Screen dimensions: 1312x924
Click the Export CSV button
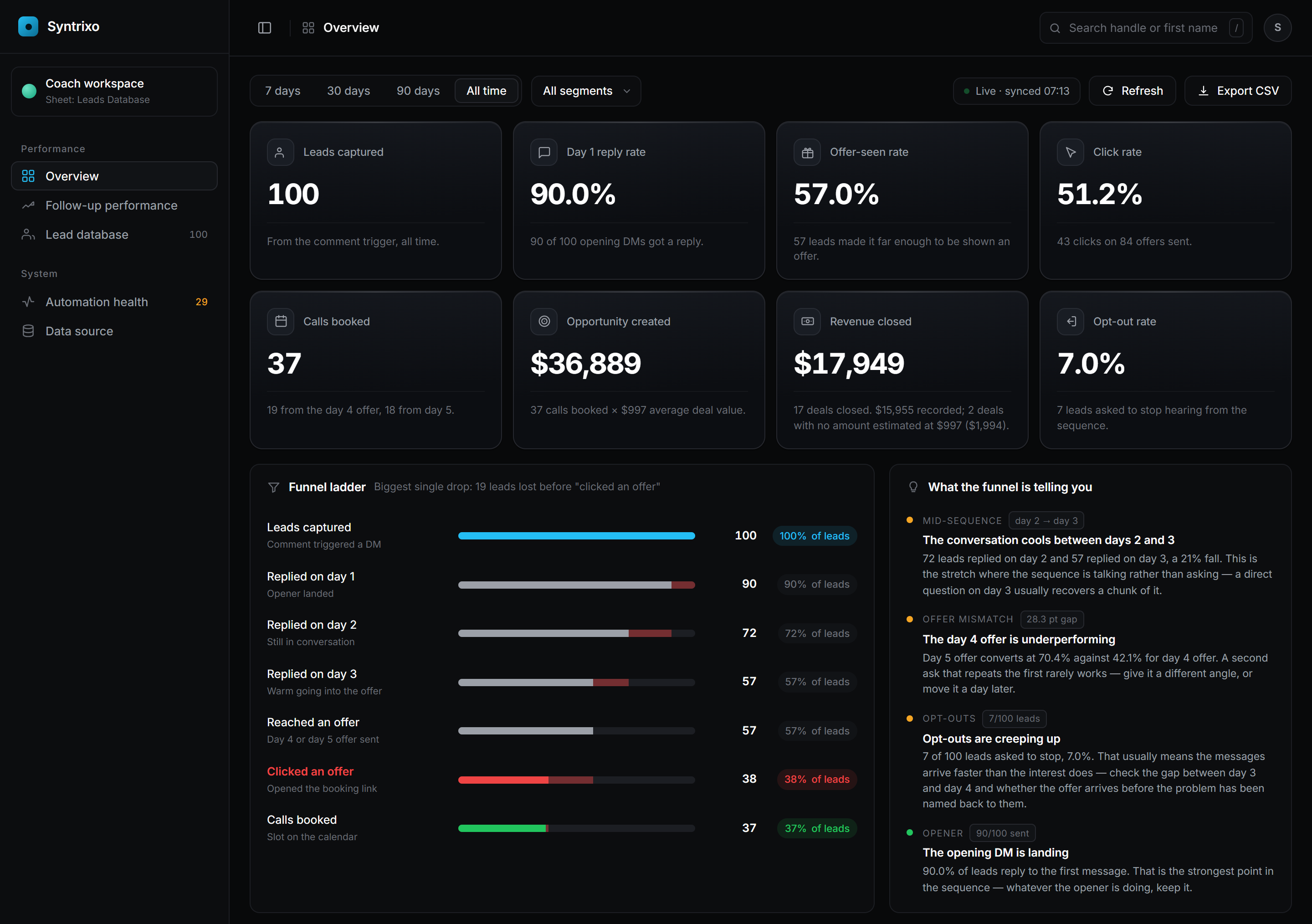tap(1238, 91)
